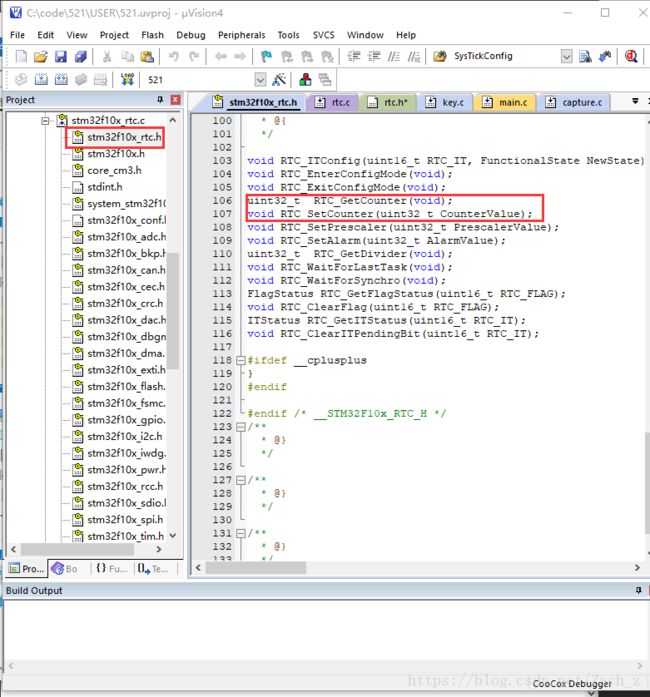650x697 pixels.
Task: Save all files icon
Action: 80,56
